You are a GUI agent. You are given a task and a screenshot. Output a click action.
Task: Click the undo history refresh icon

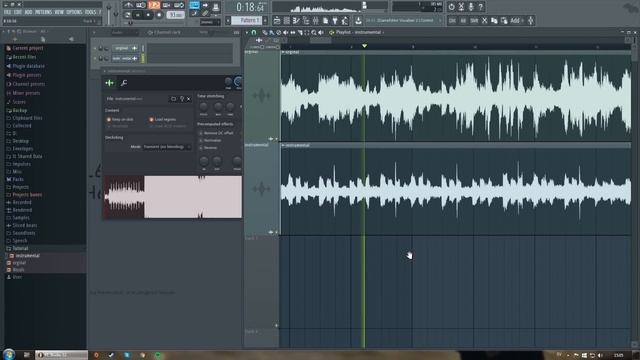(451, 7)
